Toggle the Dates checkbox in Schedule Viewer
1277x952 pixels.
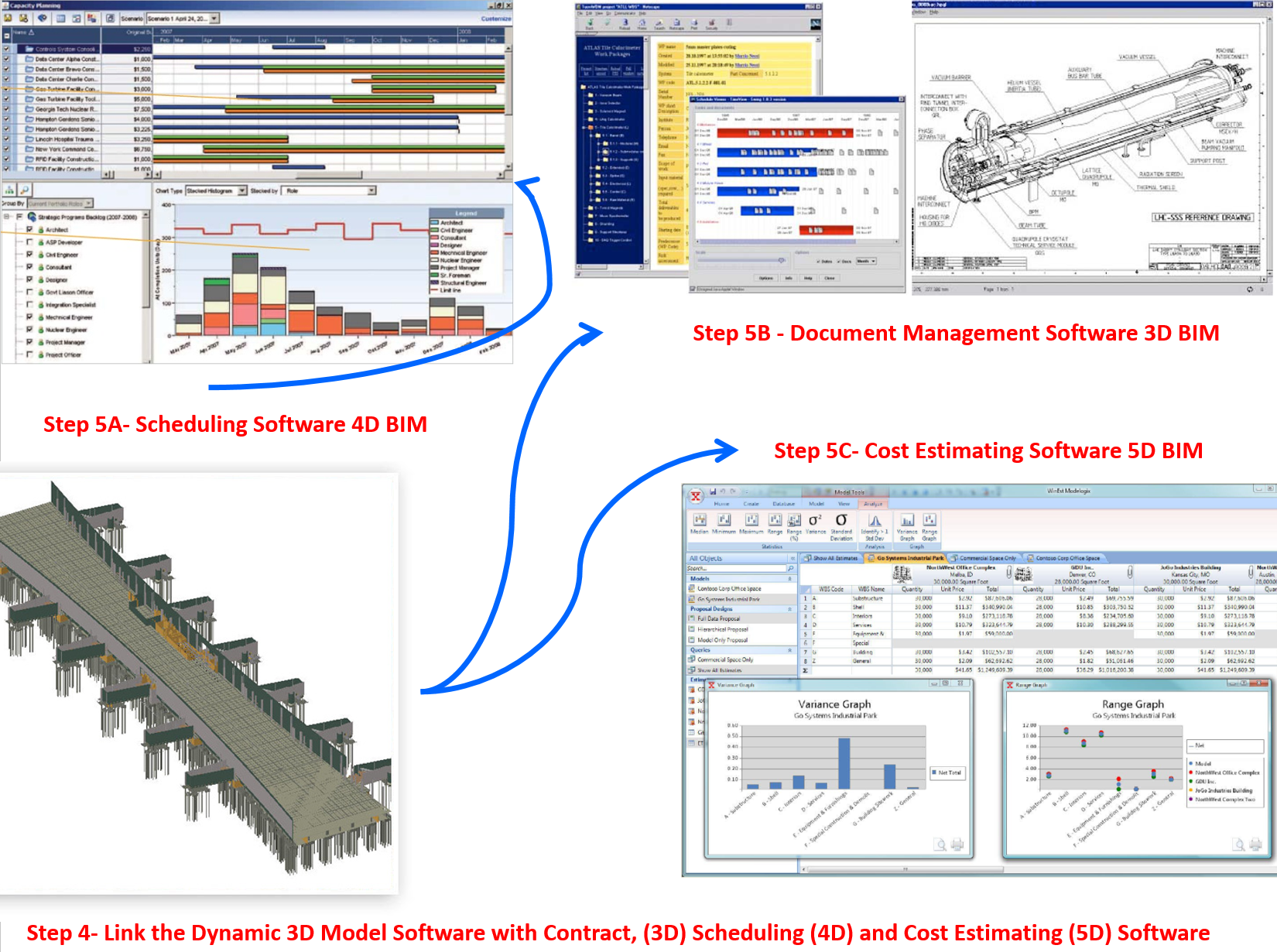pos(818,262)
